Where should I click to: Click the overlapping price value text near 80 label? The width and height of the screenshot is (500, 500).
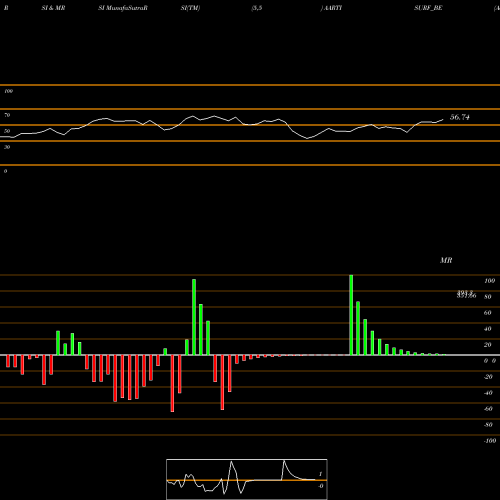[x=466, y=295]
